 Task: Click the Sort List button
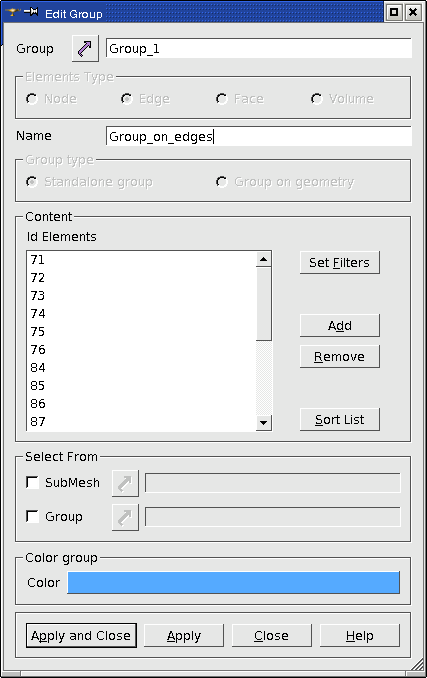coord(340,419)
